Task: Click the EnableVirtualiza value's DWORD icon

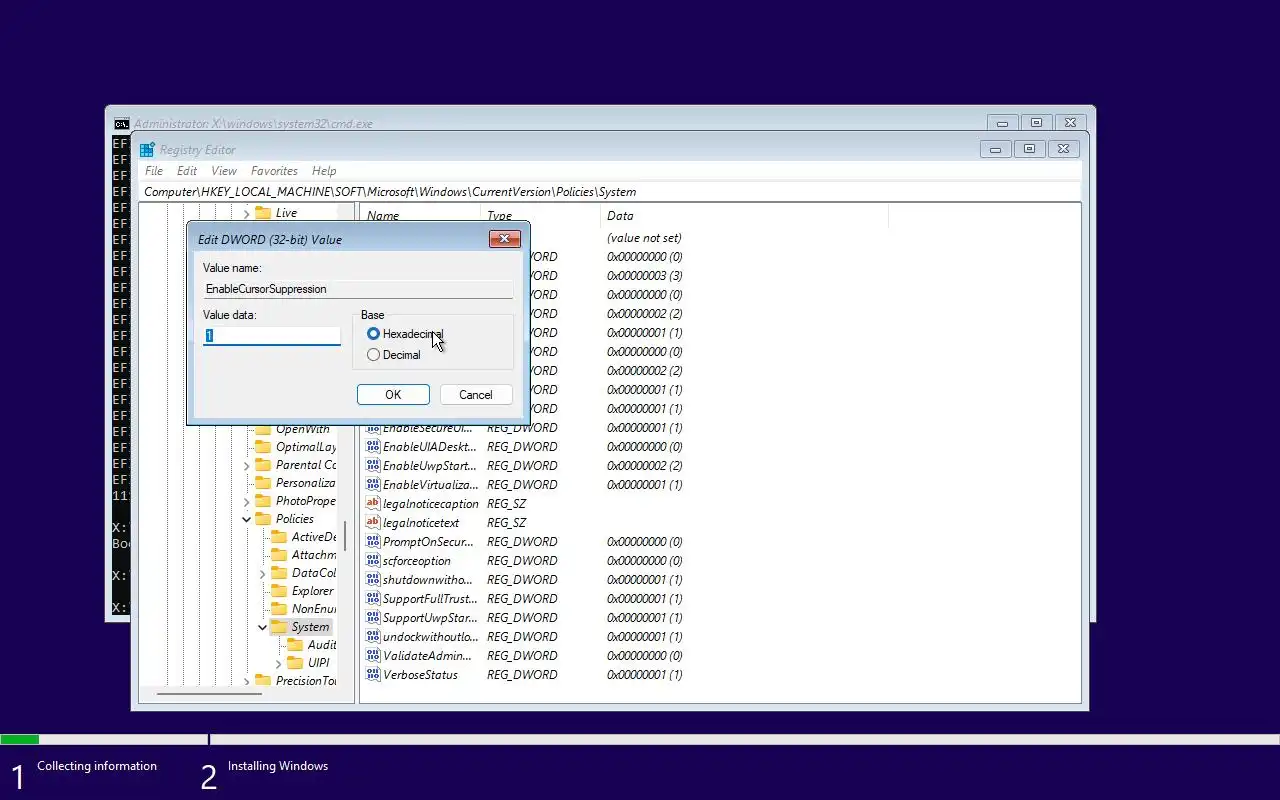Action: (373, 485)
